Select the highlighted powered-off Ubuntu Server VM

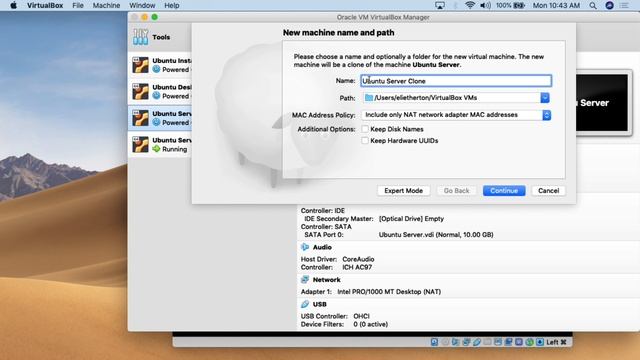160,118
